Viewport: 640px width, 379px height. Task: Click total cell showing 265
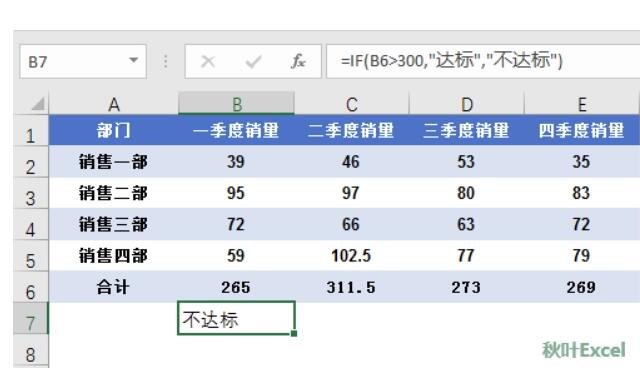(x=236, y=287)
